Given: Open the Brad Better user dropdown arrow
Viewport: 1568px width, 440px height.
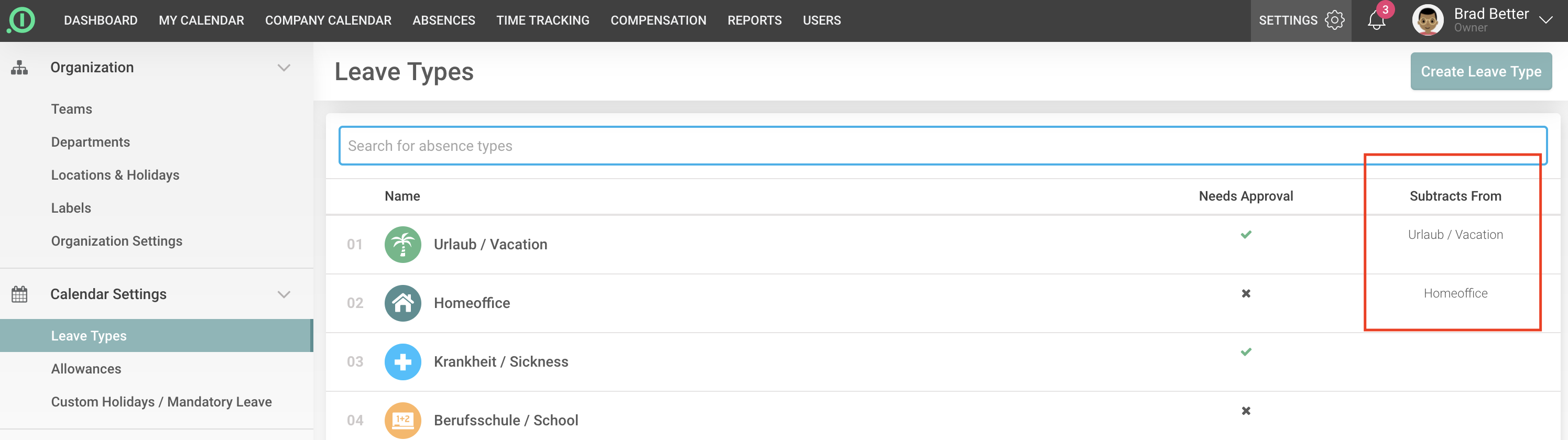Looking at the screenshot, I should tap(1545, 20).
